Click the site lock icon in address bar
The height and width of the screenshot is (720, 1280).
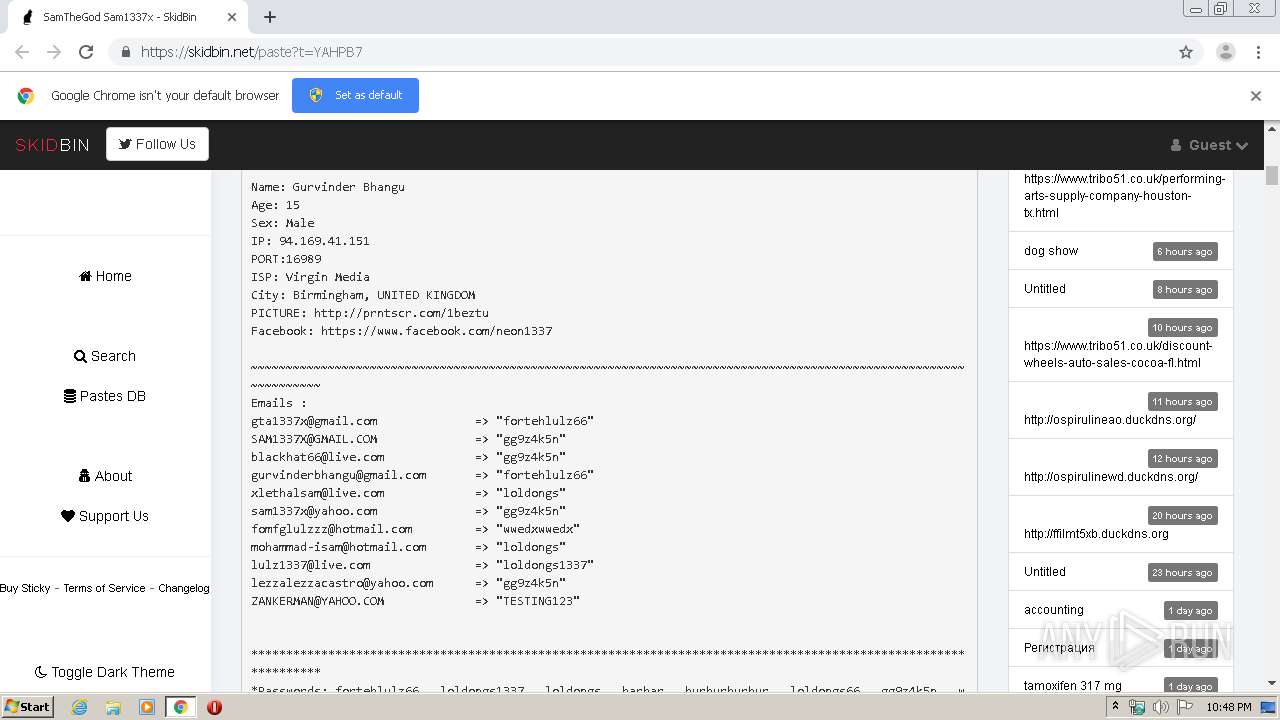tap(125, 52)
